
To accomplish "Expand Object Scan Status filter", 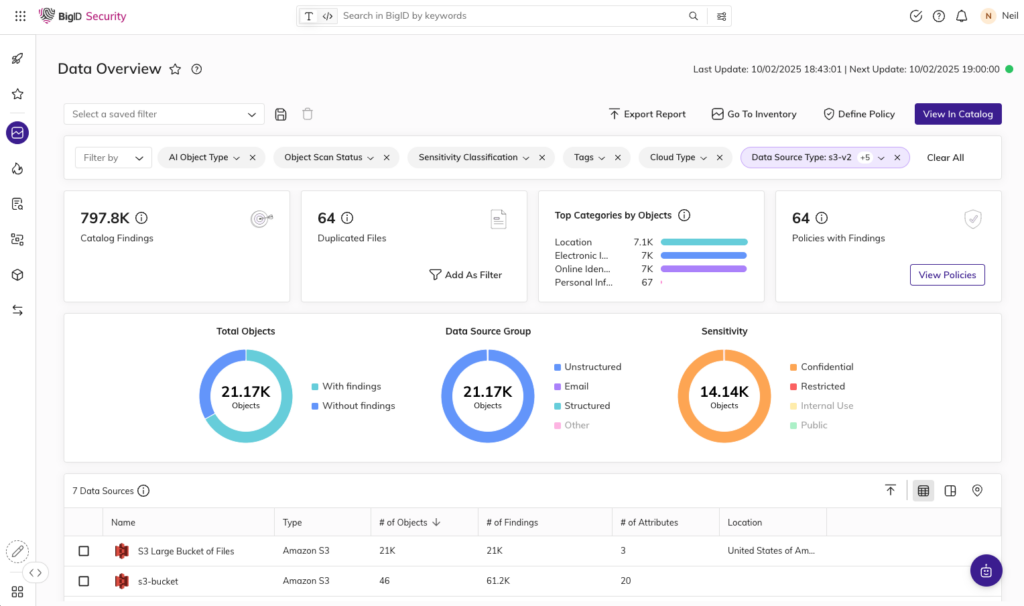I will 370,158.
